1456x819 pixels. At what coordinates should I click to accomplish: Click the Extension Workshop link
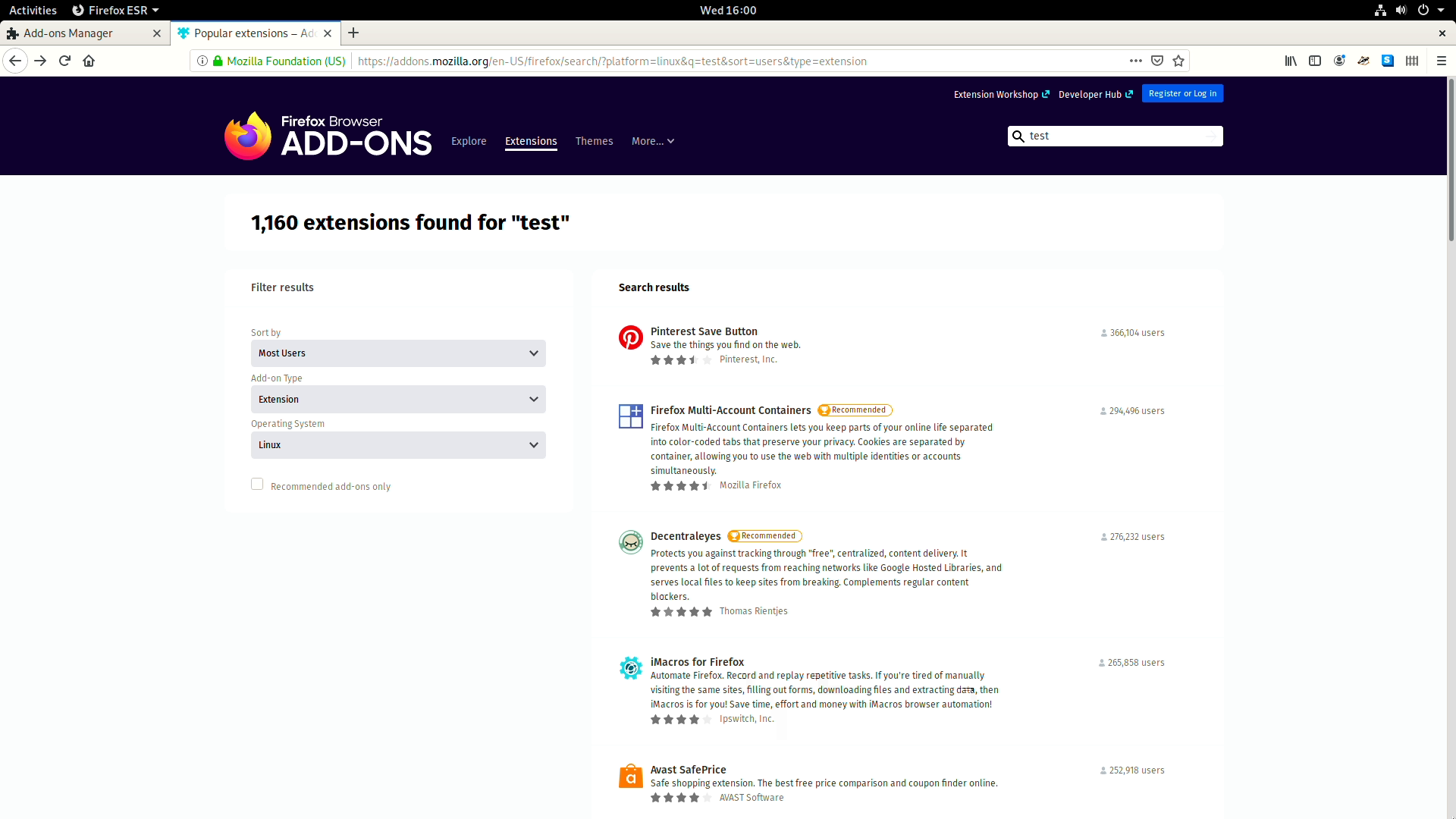tap(996, 94)
